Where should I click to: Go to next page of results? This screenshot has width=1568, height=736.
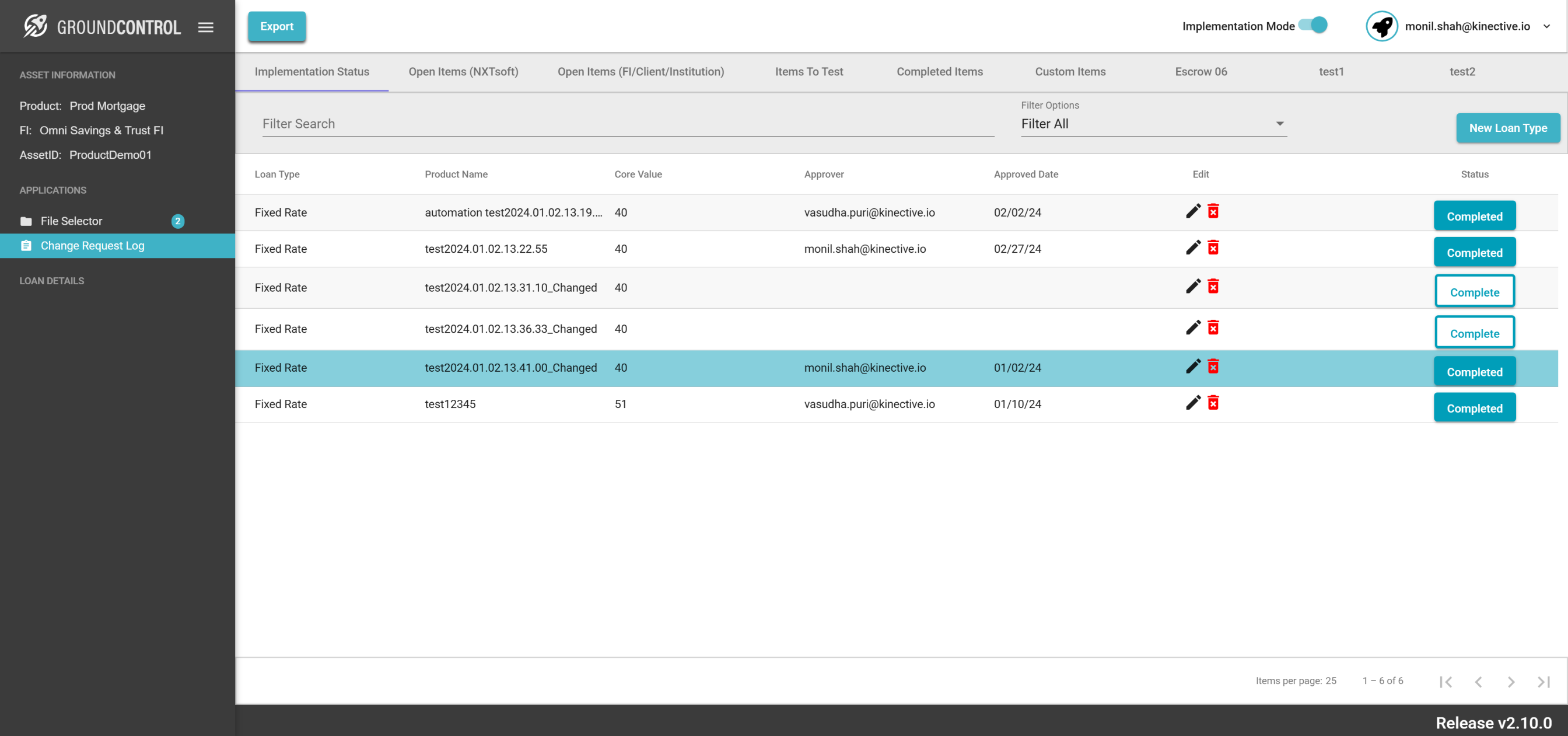pyautogui.click(x=1511, y=682)
